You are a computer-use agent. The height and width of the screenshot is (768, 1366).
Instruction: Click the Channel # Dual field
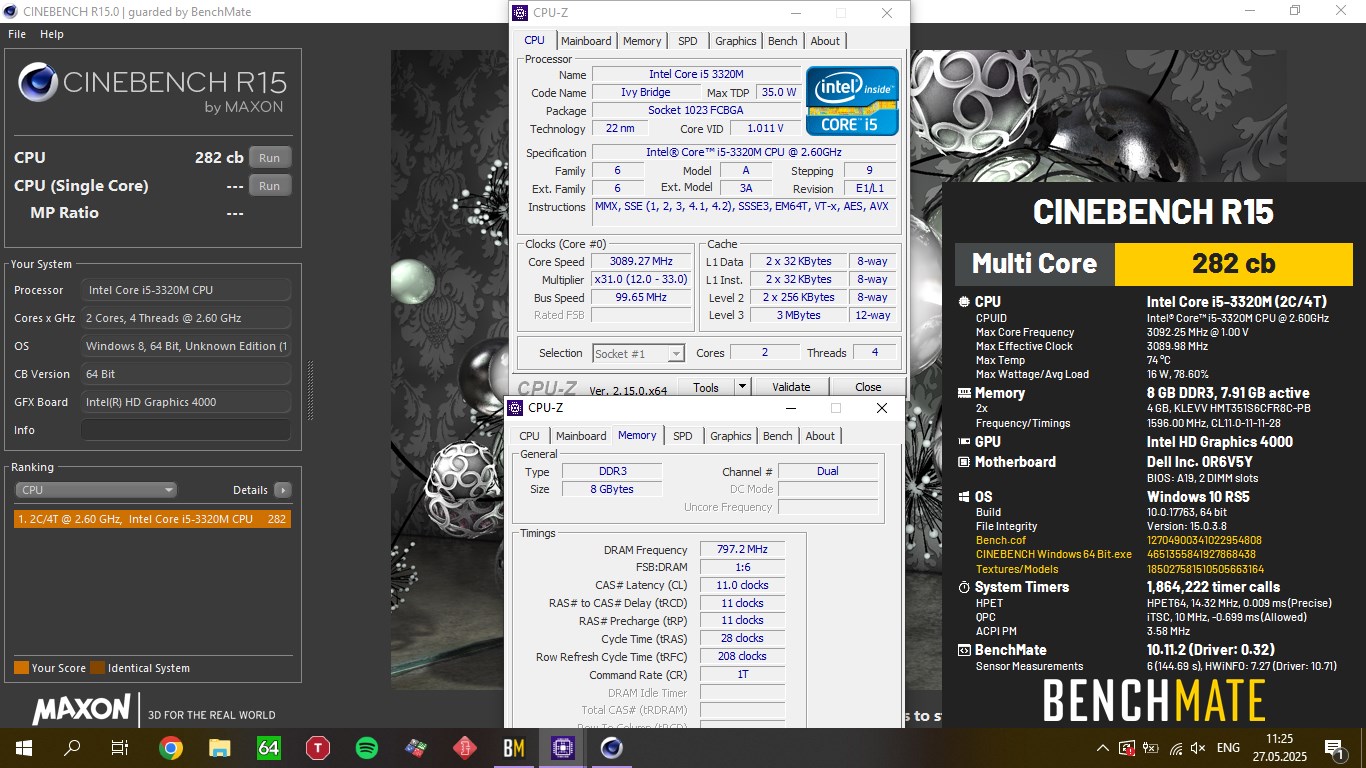[827, 471]
